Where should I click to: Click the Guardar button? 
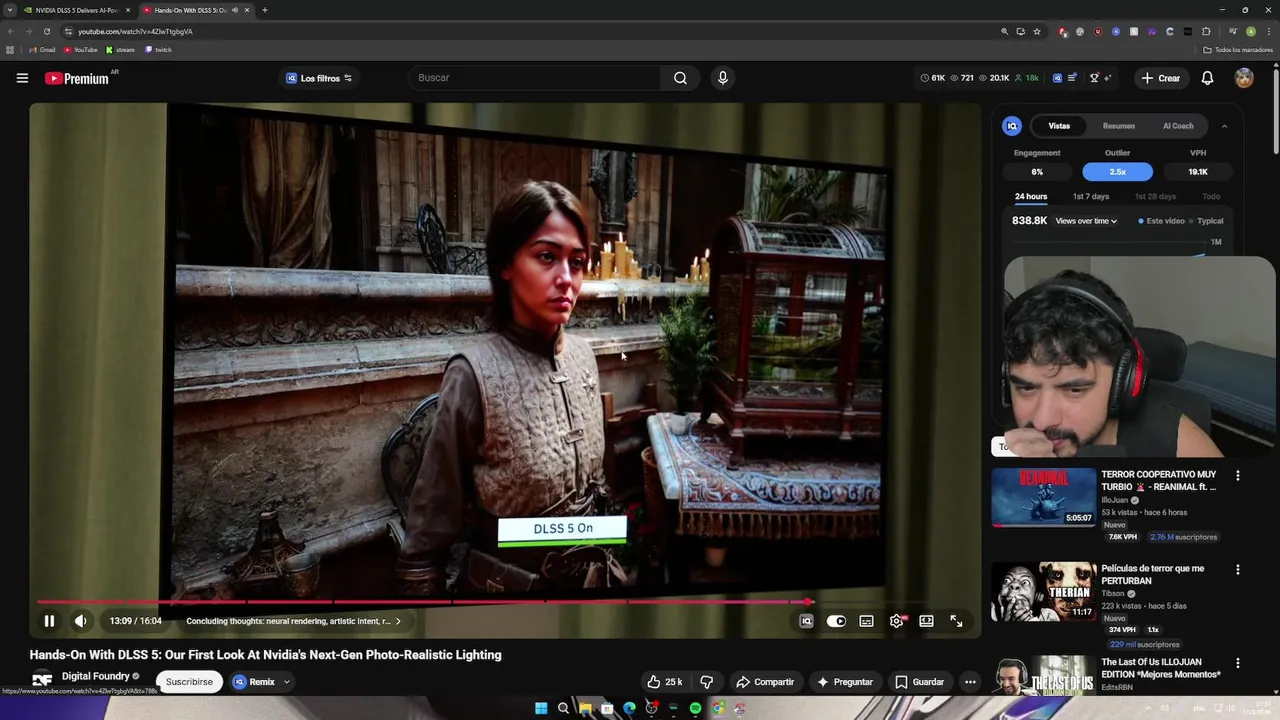click(920, 682)
